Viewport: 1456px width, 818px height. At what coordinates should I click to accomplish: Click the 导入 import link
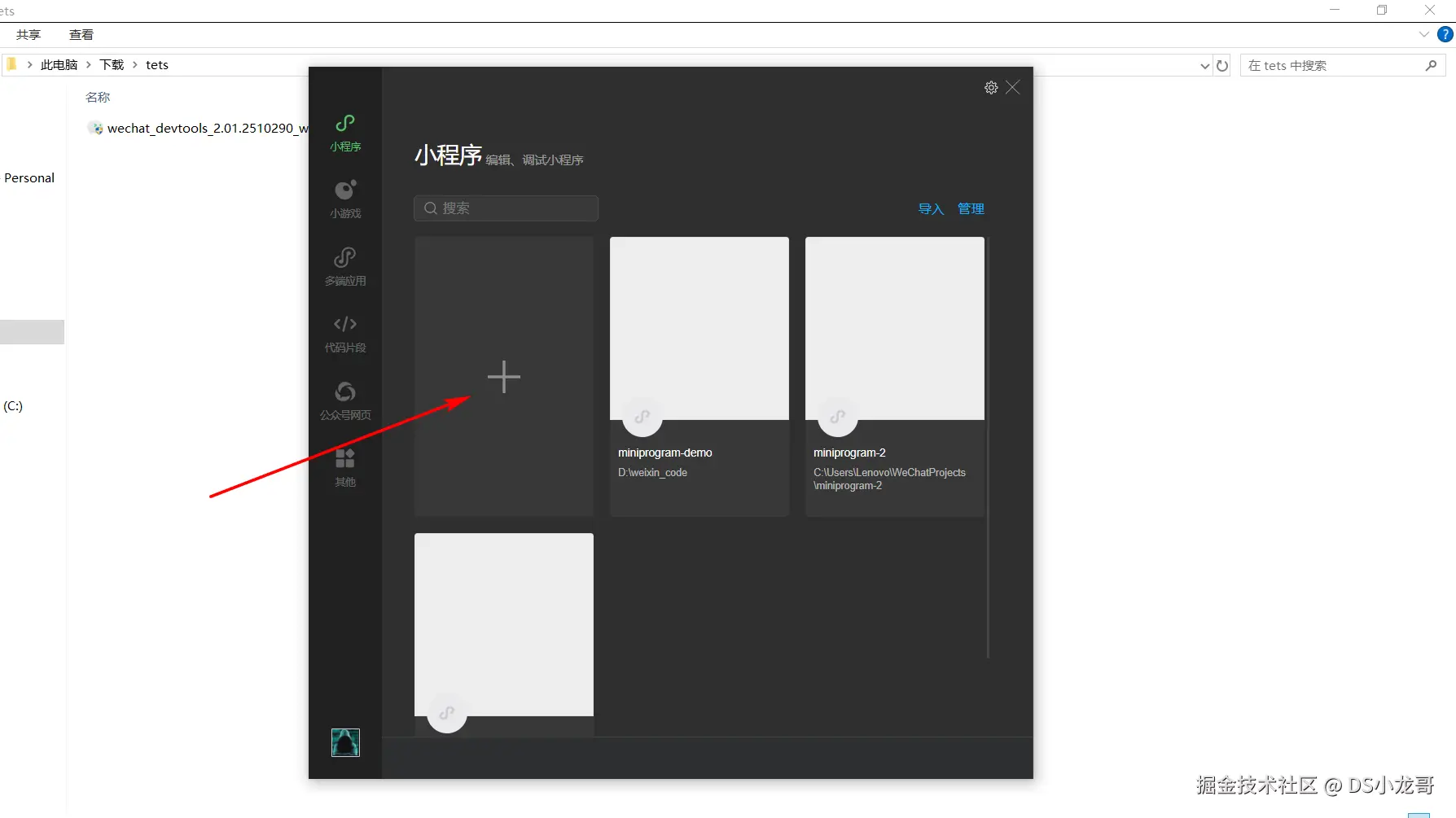coord(931,209)
